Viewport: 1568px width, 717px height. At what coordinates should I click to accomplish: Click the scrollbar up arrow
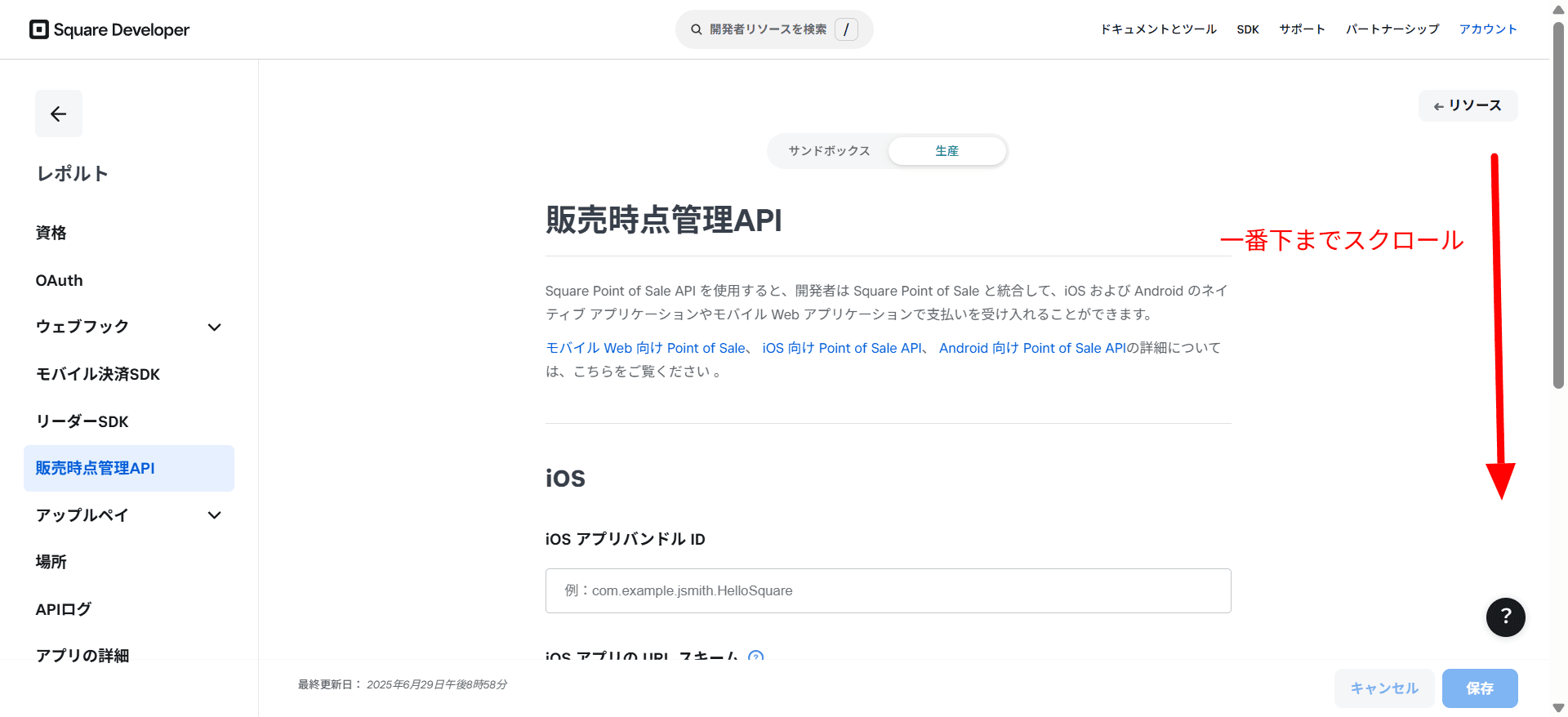pyautogui.click(x=1558, y=10)
